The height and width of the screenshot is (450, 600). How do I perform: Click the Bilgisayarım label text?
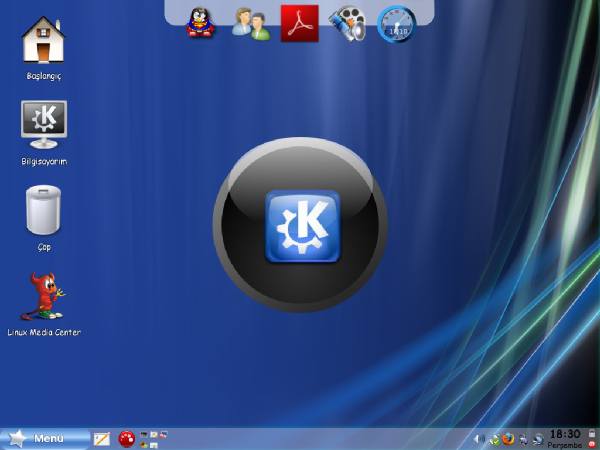pyautogui.click(x=44, y=161)
